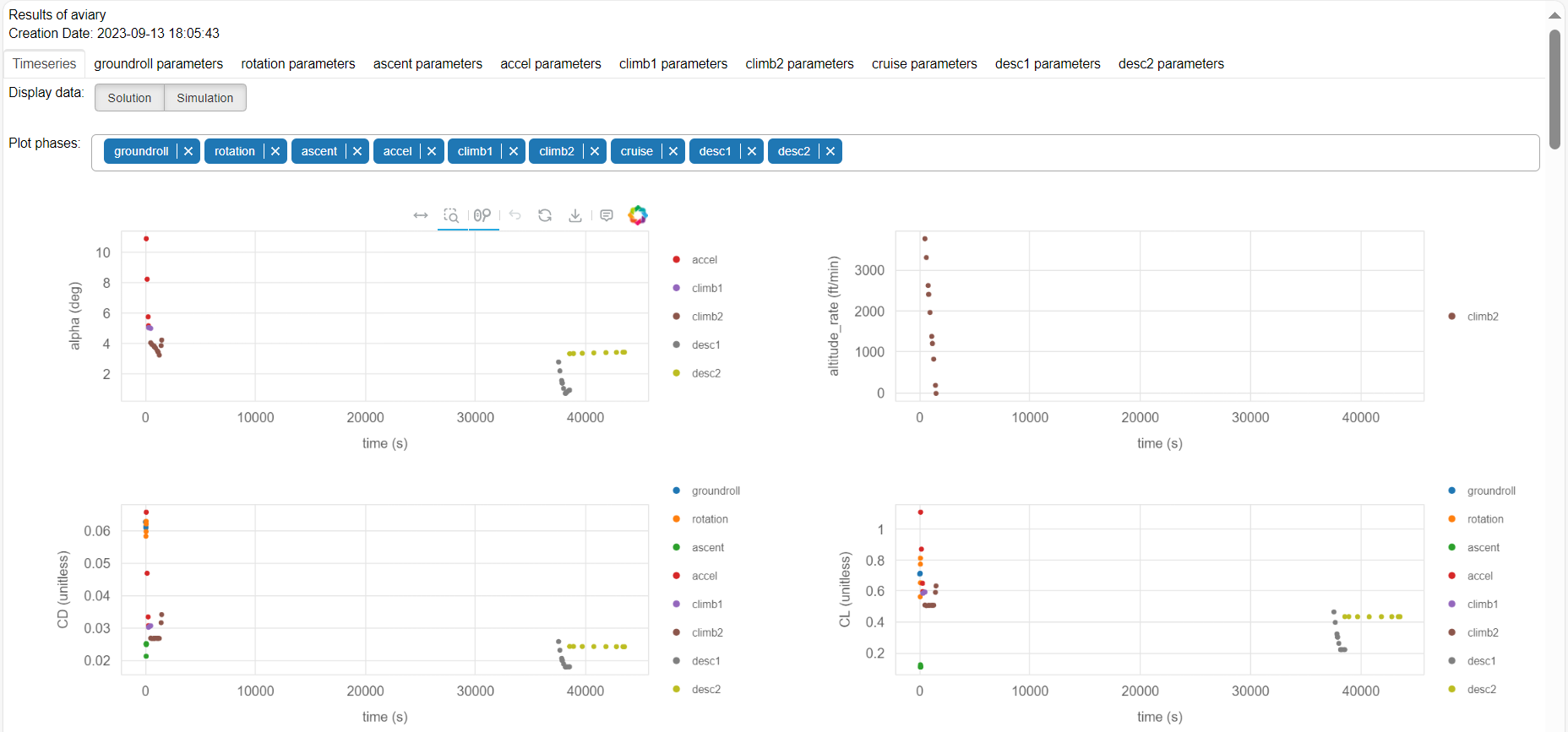Toggle the wheel zoom tool
The height and width of the screenshot is (732, 1568).
point(482,215)
